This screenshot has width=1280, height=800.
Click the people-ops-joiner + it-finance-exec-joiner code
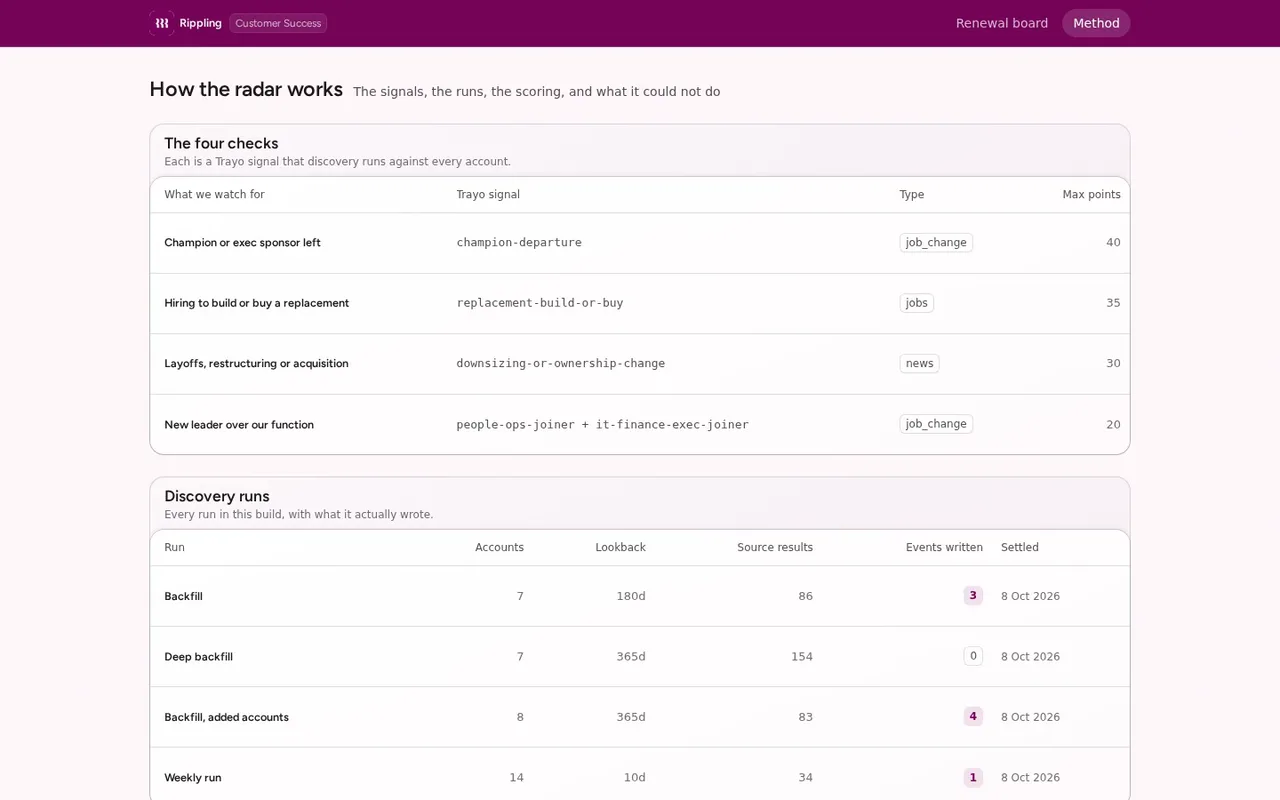[603, 425]
